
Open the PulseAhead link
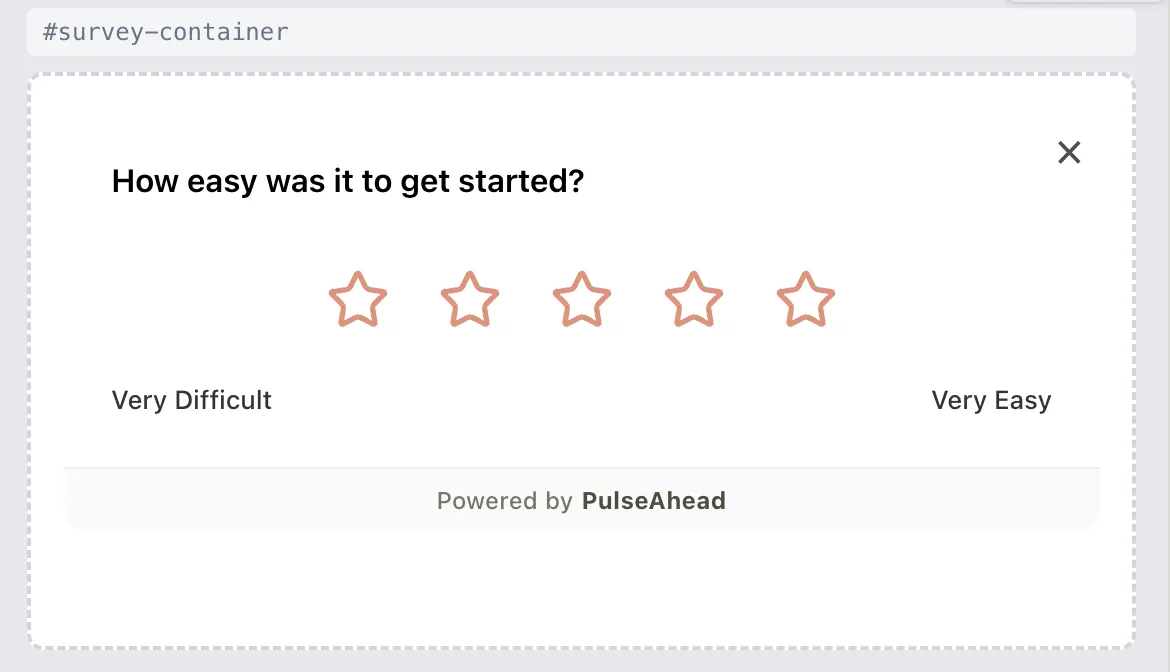click(x=653, y=501)
